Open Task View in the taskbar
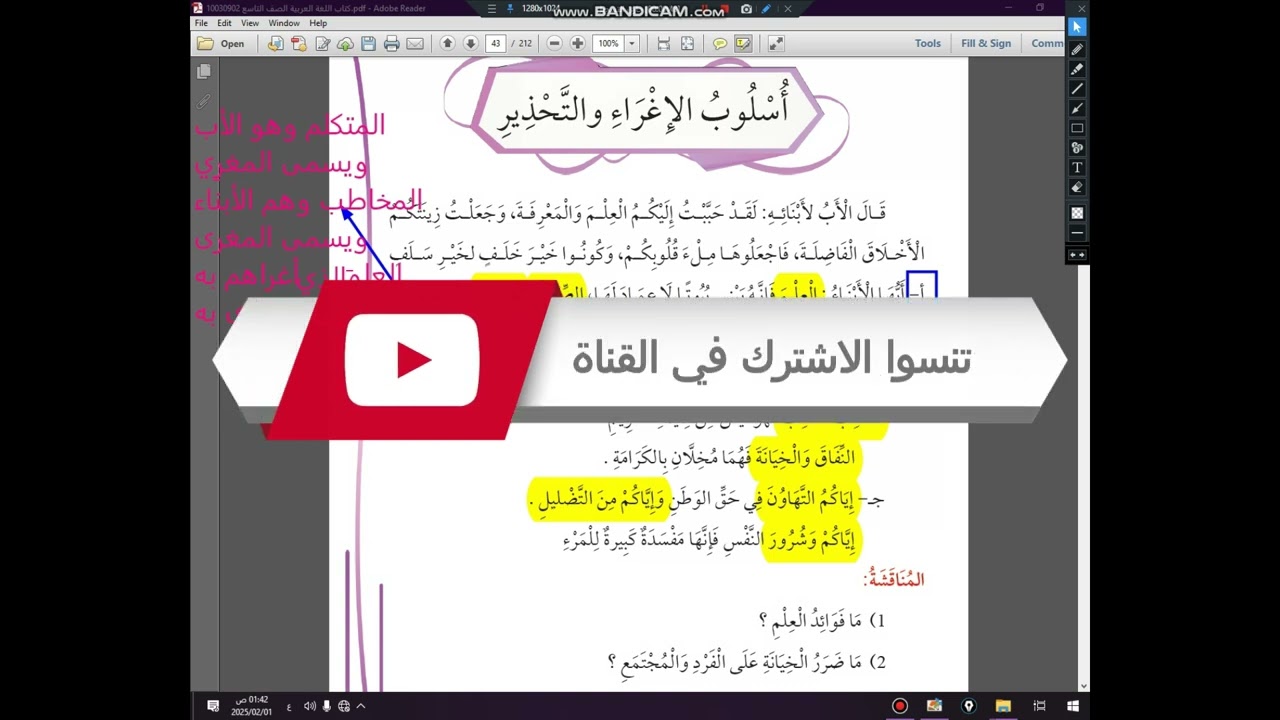The width and height of the screenshot is (1280, 720). pyautogui.click(x=1039, y=706)
